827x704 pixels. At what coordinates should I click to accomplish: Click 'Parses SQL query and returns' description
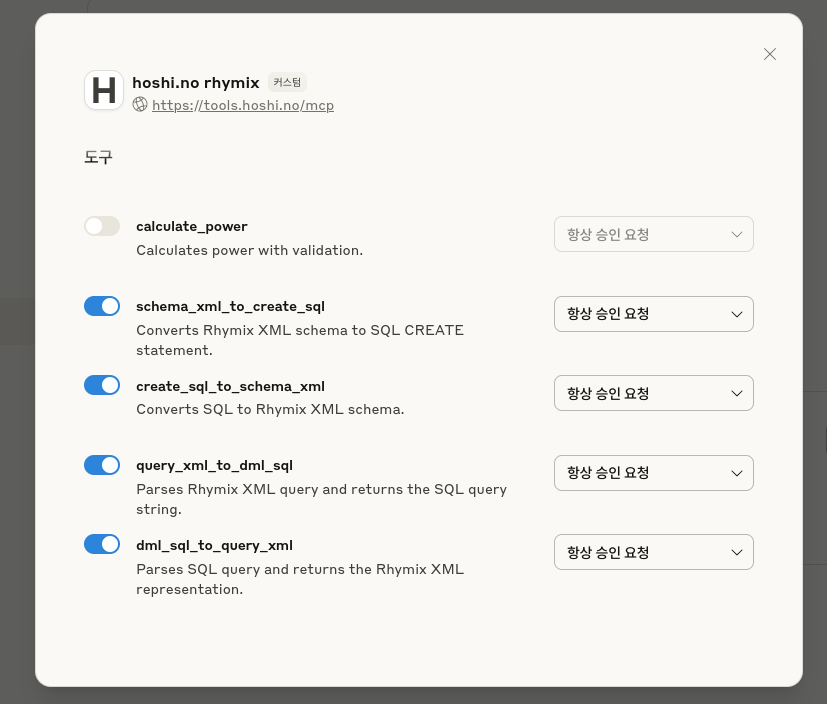(300, 579)
